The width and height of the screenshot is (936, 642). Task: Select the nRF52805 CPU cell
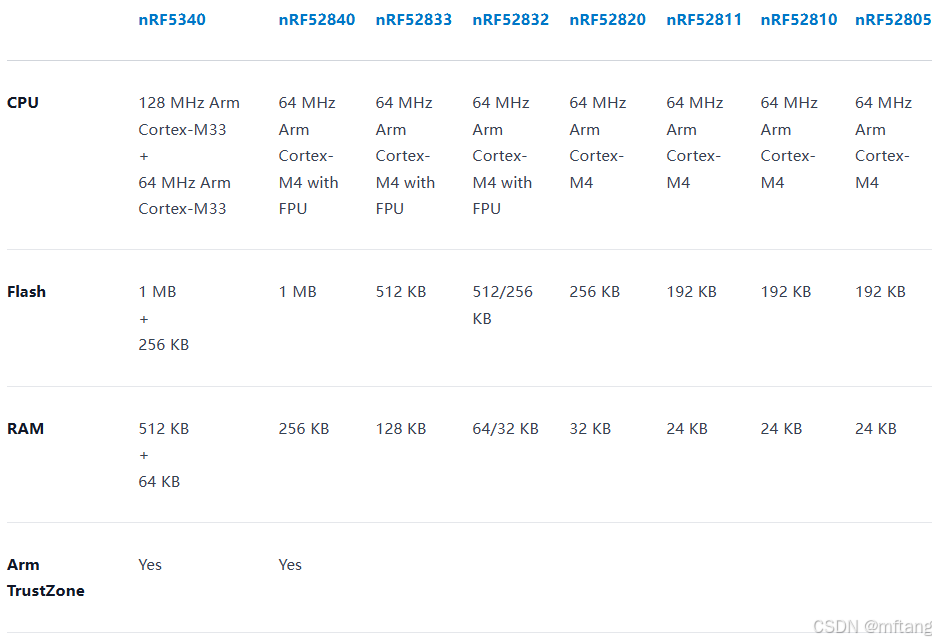[x=883, y=142]
